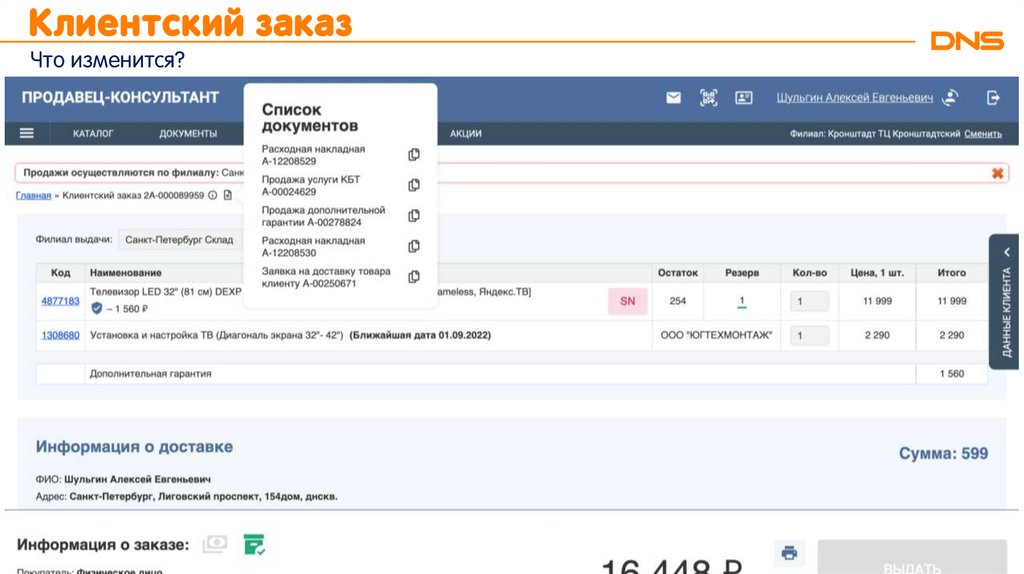Click the grey payment cash icon

[215, 544]
